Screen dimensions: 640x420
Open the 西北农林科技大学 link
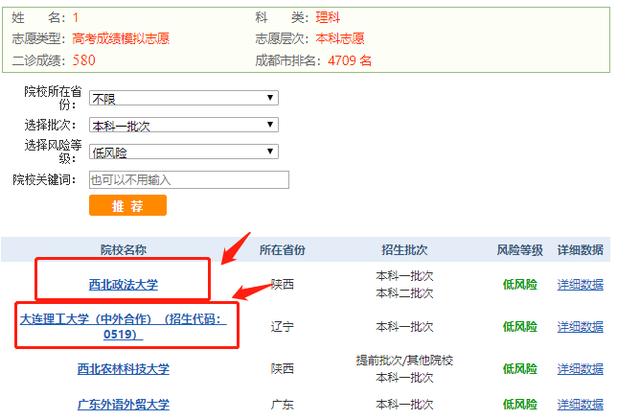pos(123,369)
